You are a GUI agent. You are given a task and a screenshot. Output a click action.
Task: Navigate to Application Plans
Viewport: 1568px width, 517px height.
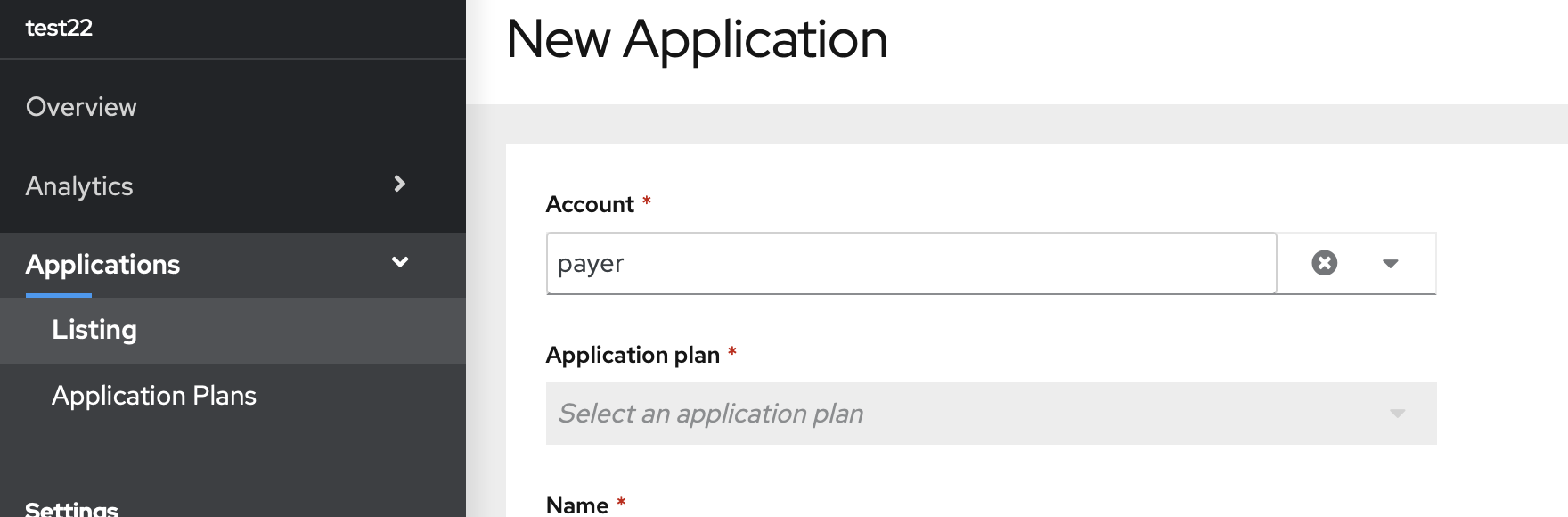(154, 396)
